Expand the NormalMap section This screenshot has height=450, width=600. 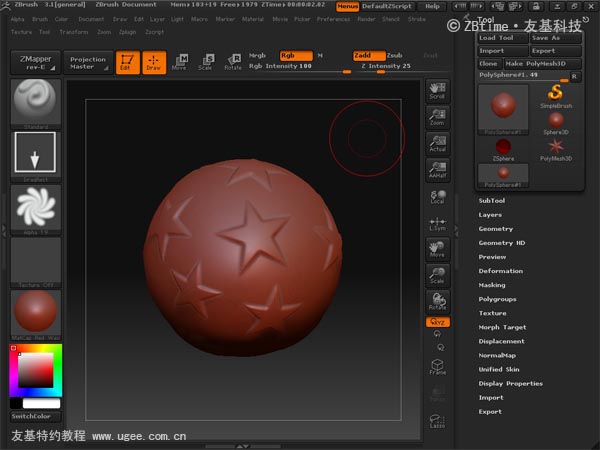click(x=497, y=355)
